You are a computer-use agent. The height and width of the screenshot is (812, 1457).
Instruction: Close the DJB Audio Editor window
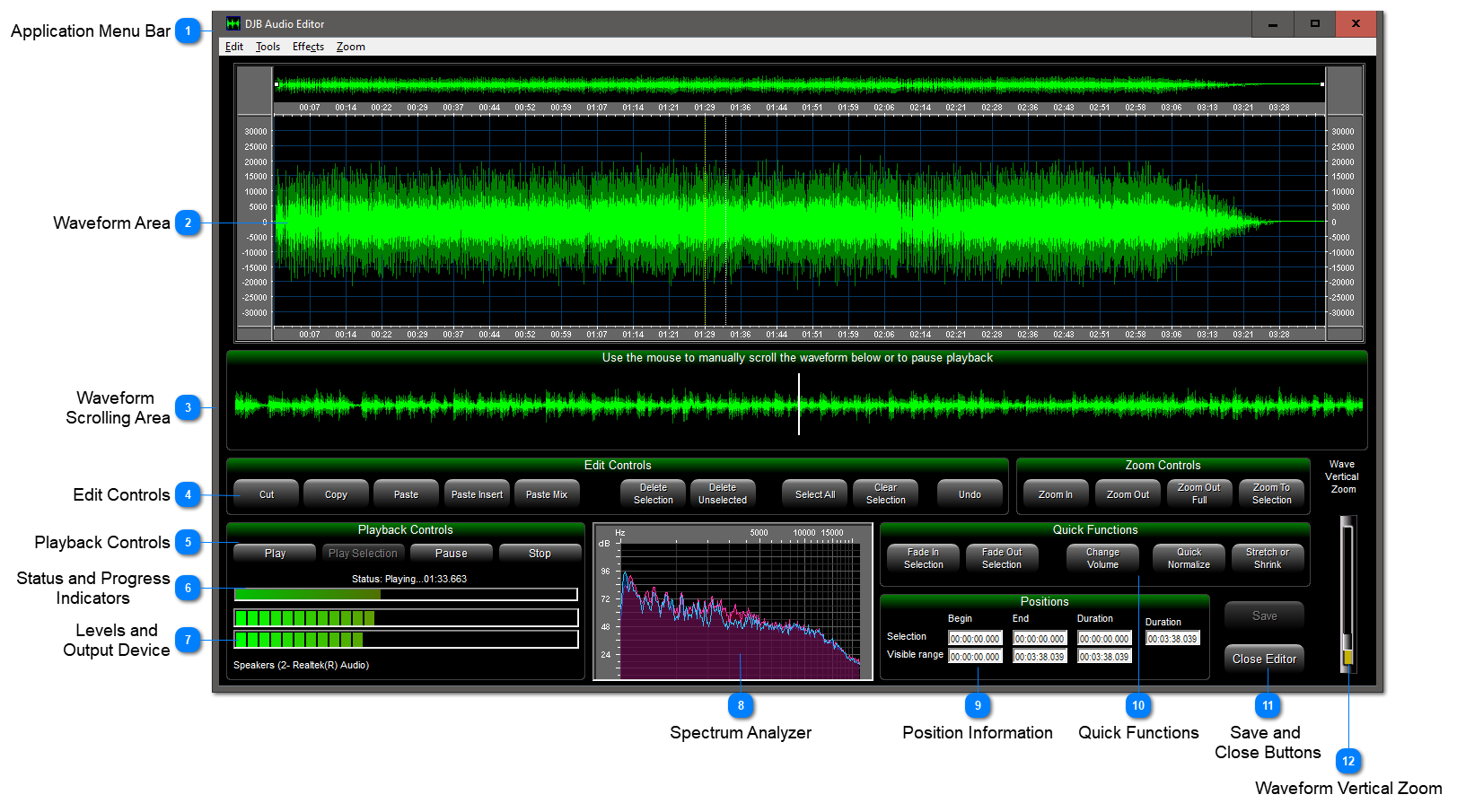point(1356,24)
